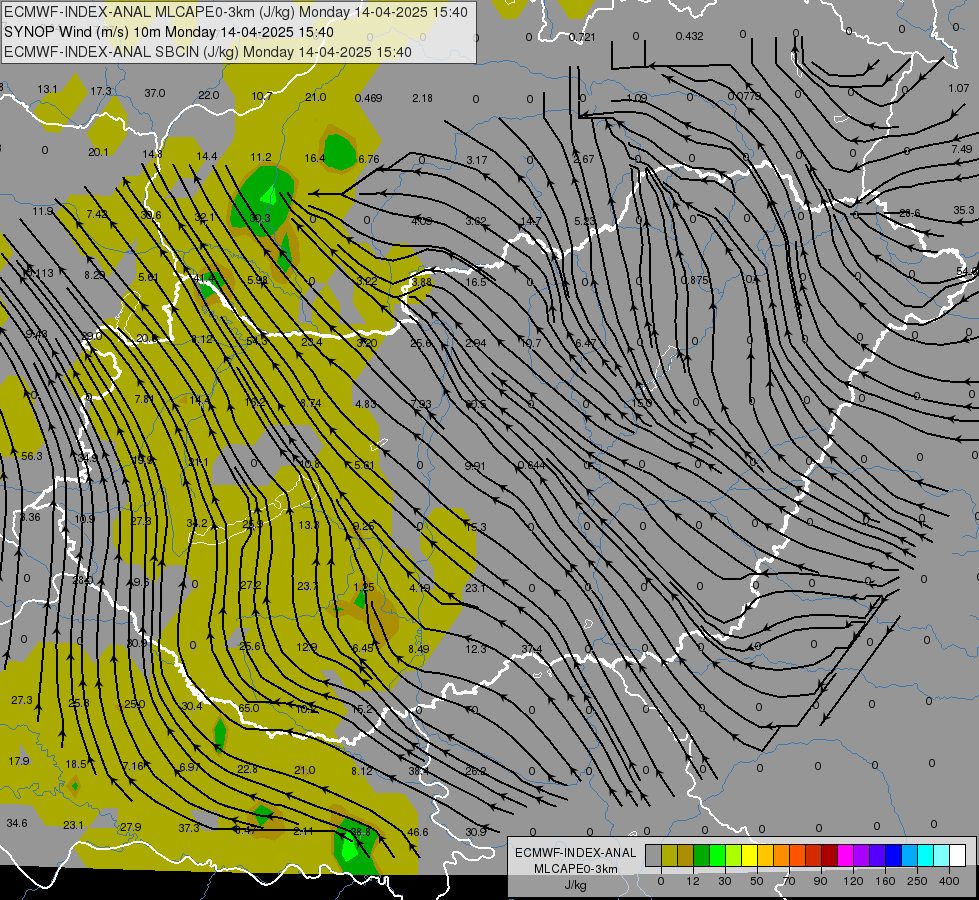The height and width of the screenshot is (900, 979).
Task: Click the legend tick label 400
Action: click(x=949, y=881)
